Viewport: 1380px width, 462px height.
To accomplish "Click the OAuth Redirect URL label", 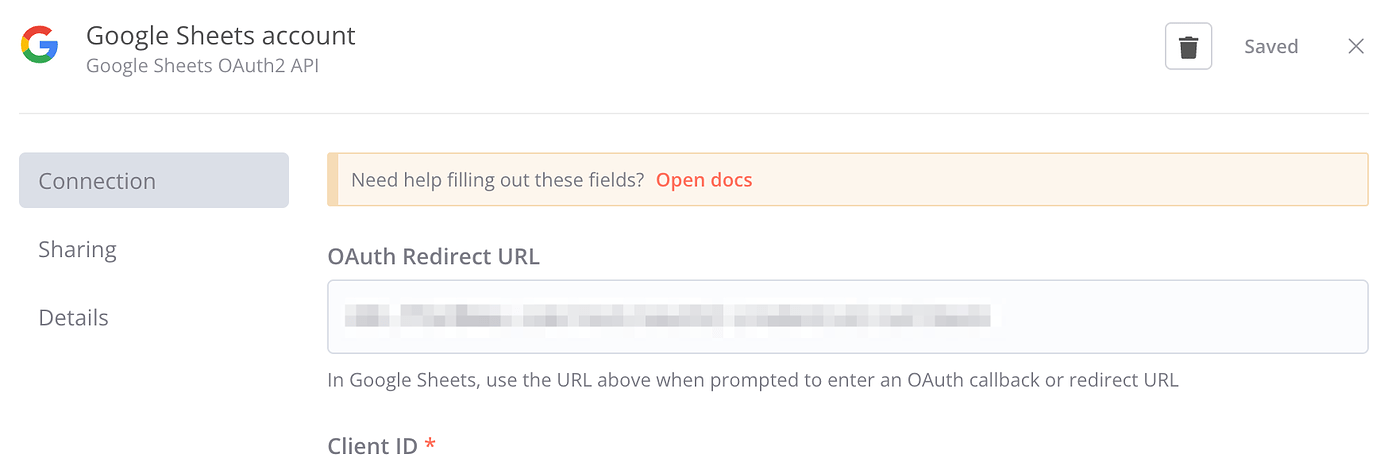I will coord(433,256).
